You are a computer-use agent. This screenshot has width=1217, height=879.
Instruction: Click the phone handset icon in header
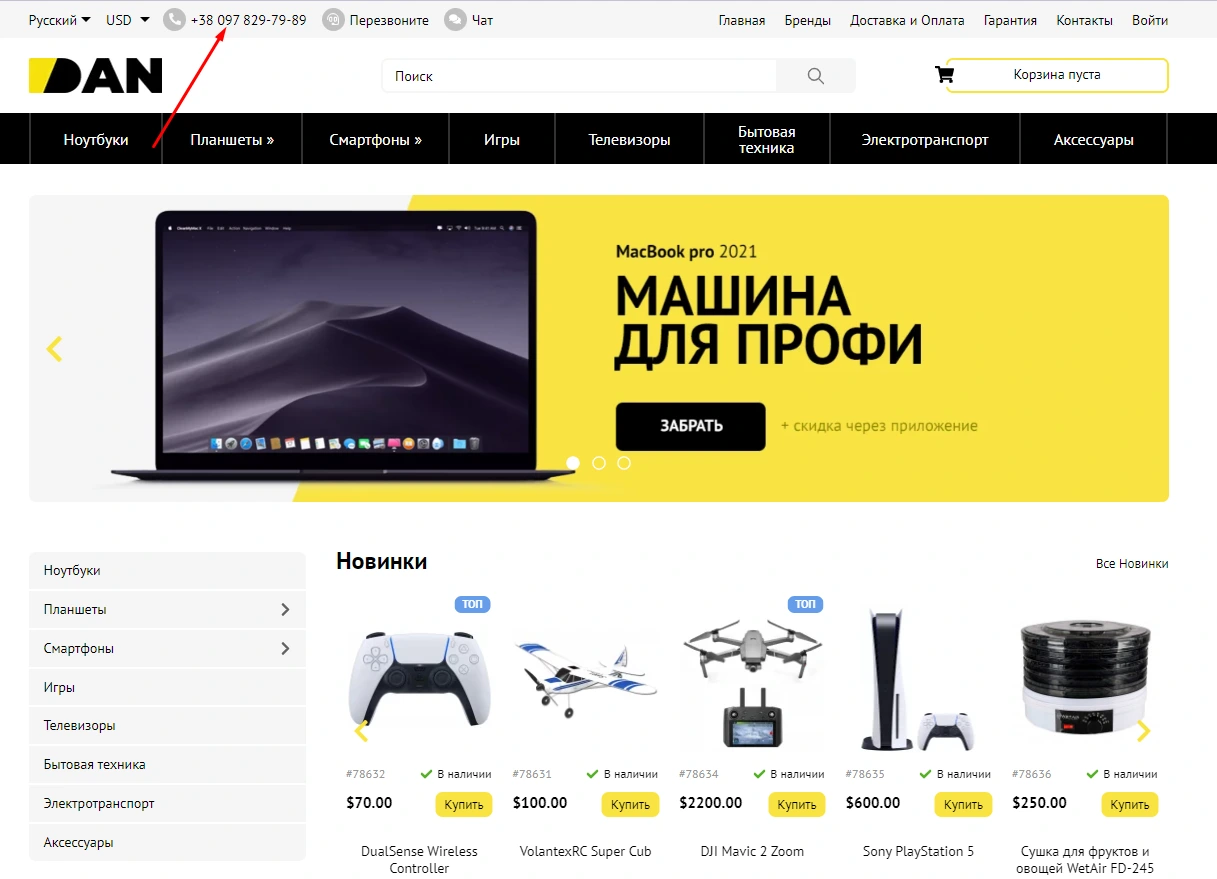point(175,20)
